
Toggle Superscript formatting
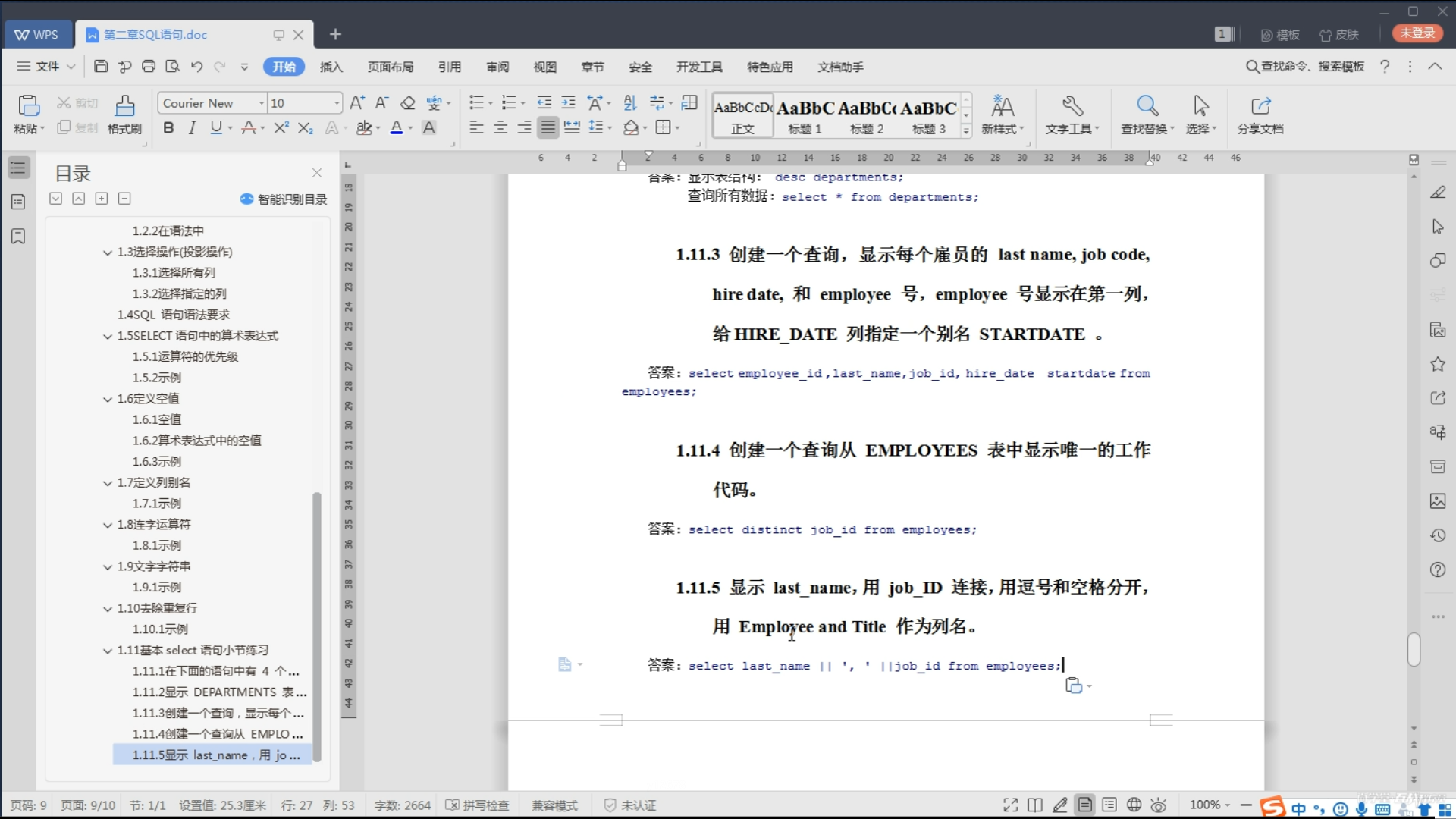(281, 128)
